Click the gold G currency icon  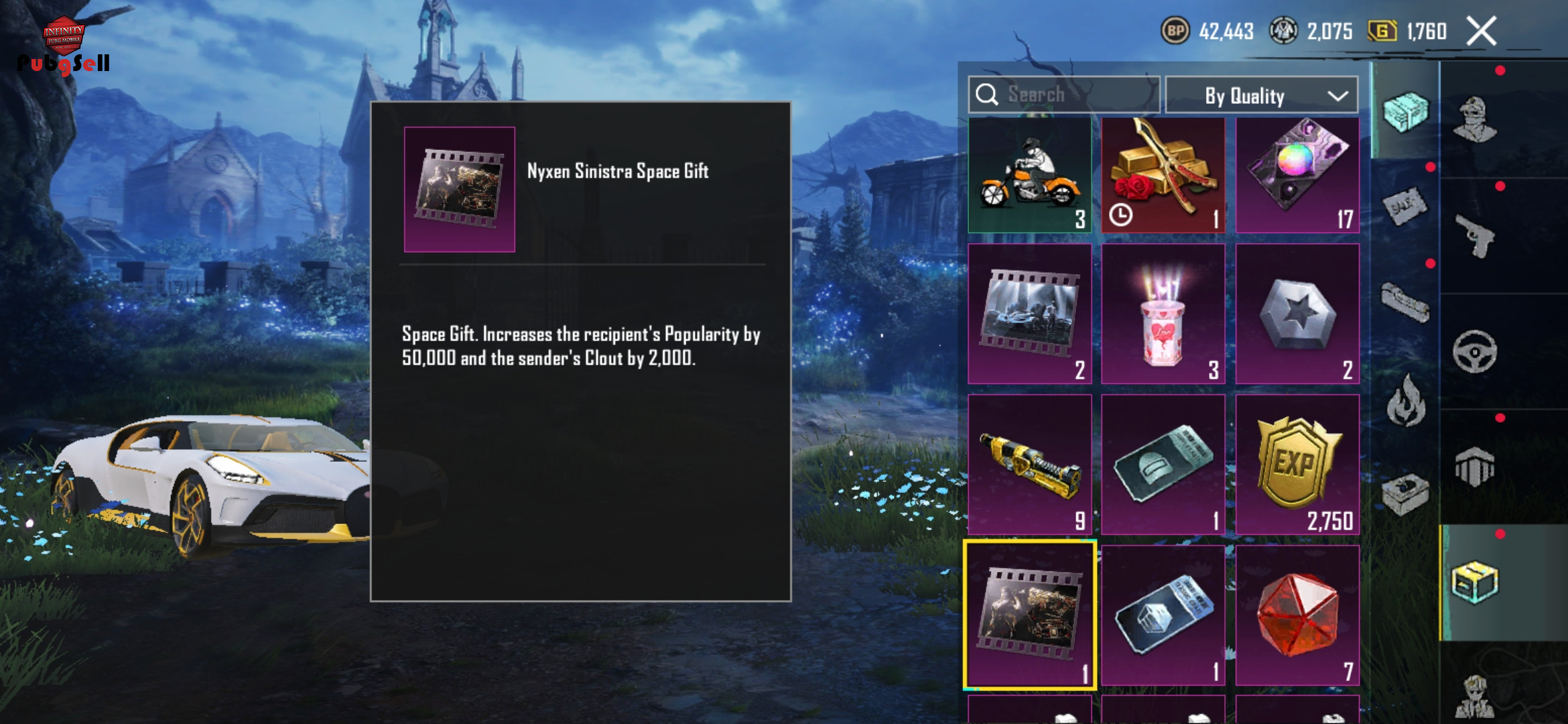pyautogui.click(x=1382, y=31)
